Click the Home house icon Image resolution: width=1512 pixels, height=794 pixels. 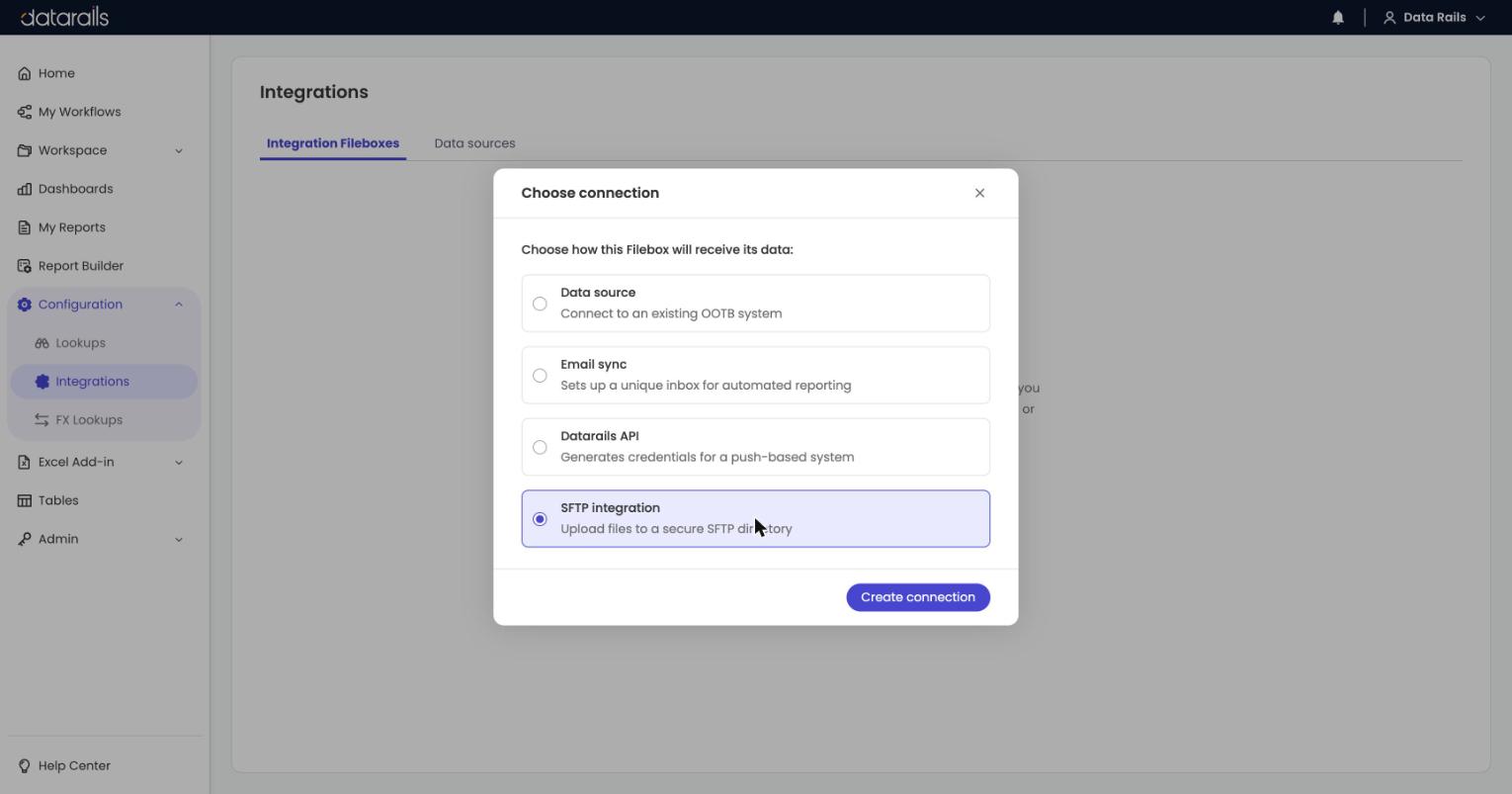click(x=25, y=73)
